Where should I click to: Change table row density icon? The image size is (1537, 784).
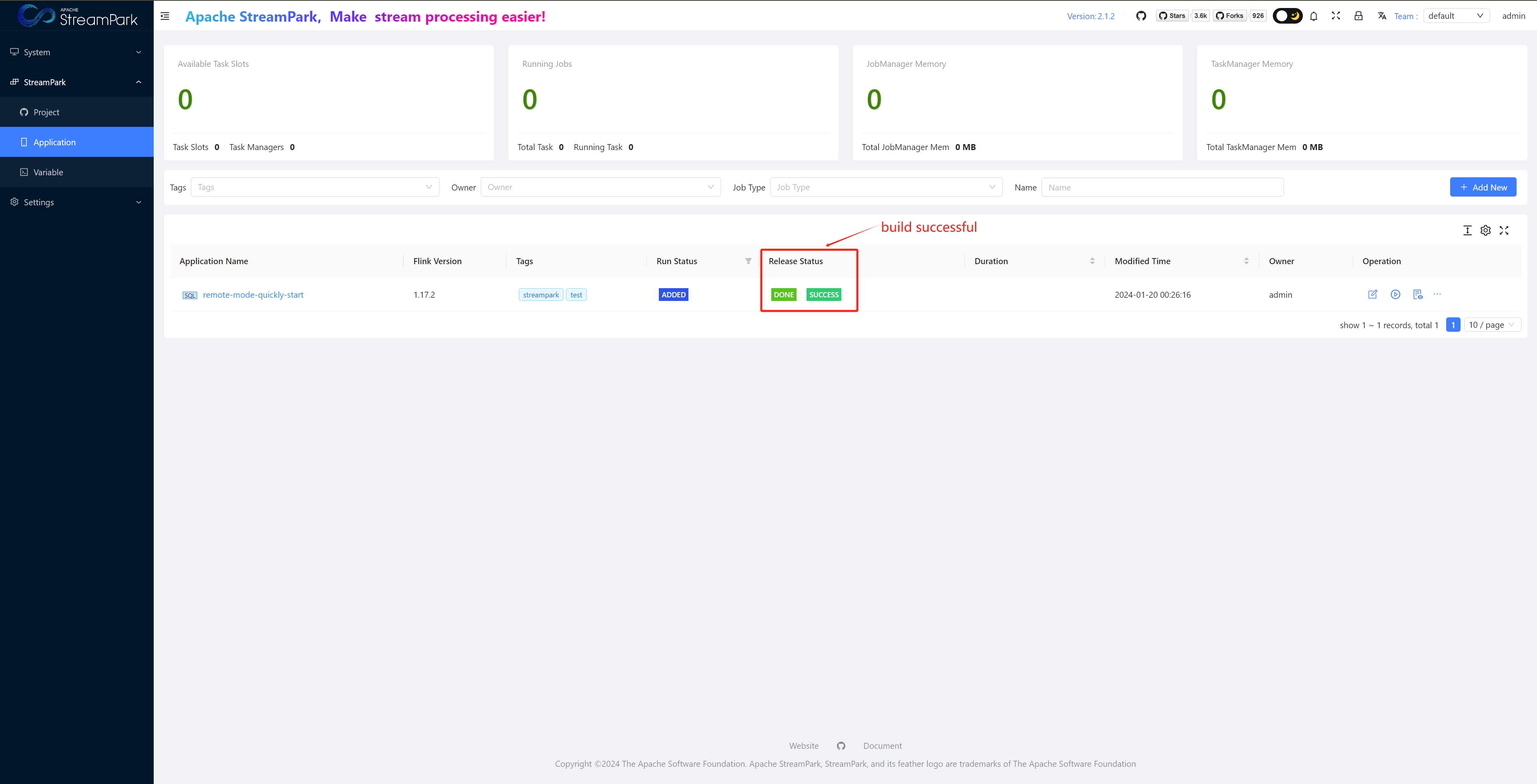pyautogui.click(x=1467, y=230)
